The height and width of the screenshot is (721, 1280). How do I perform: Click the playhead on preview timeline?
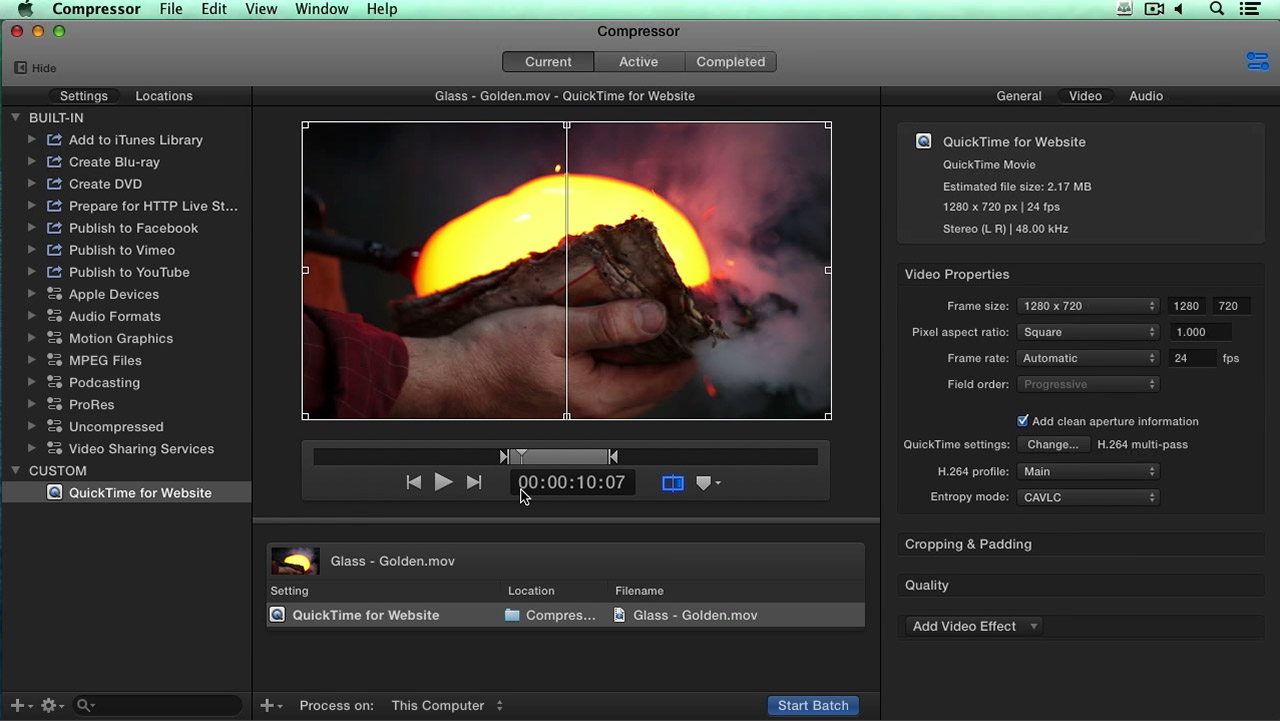click(x=521, y=456)
